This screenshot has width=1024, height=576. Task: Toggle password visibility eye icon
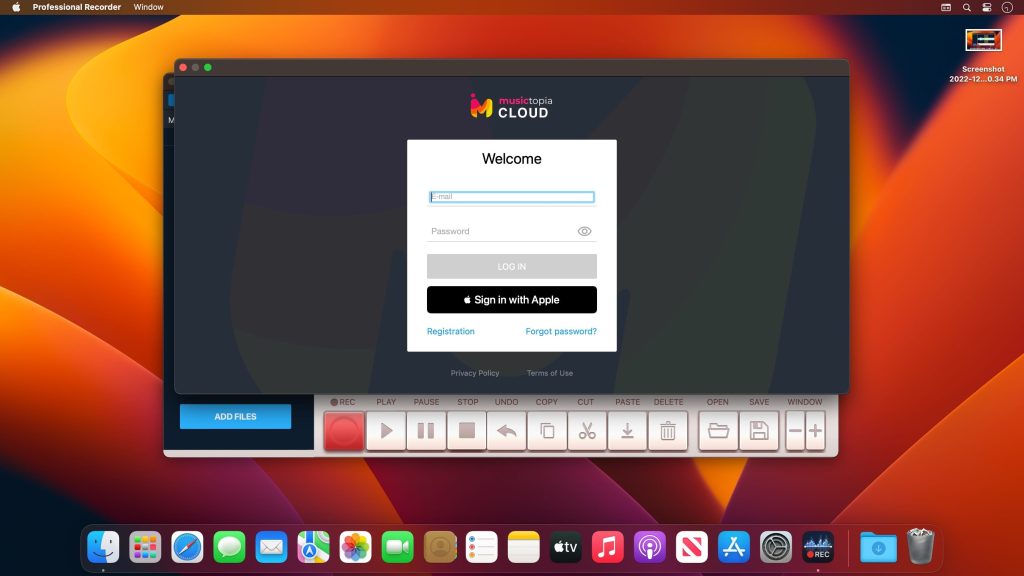point(585,231)
